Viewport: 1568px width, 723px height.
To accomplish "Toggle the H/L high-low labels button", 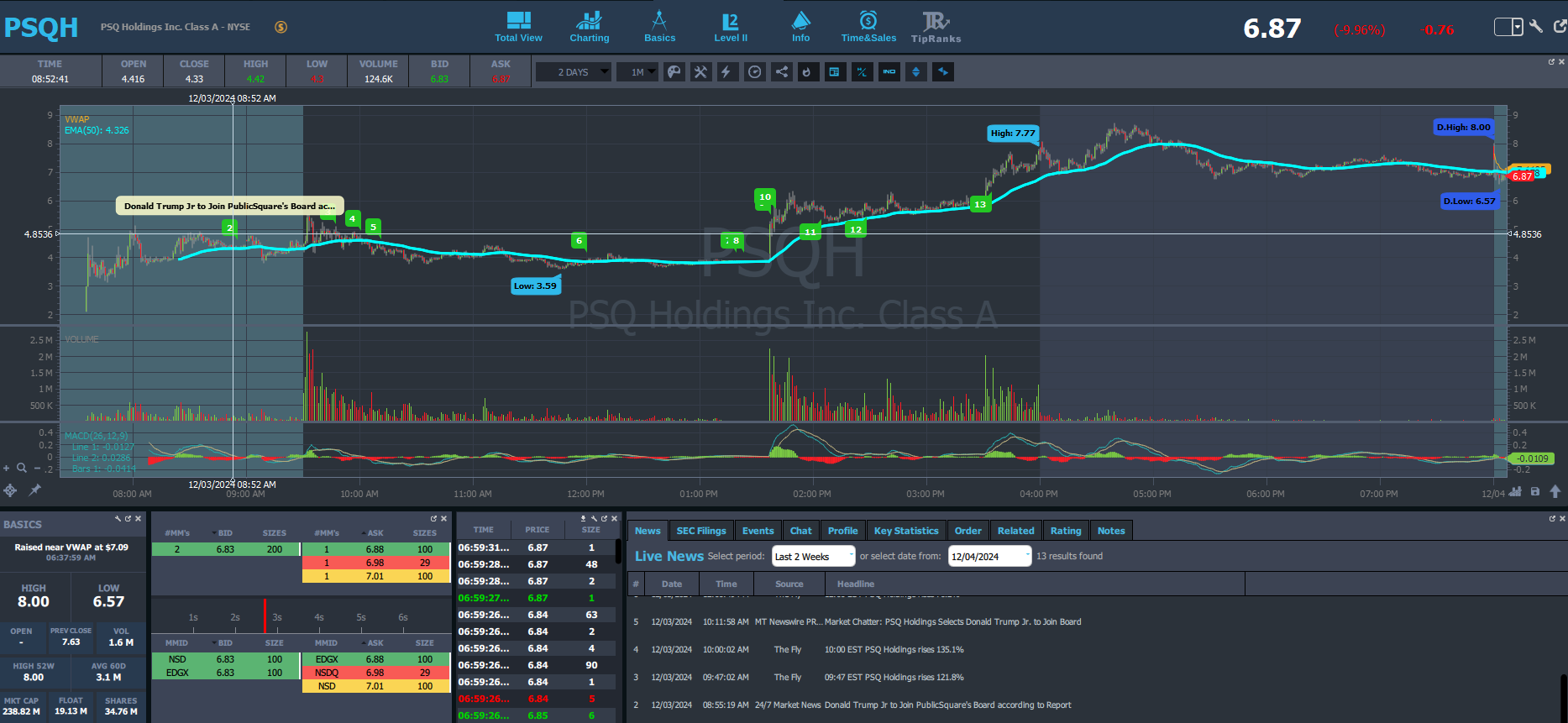I will [862, 72].
